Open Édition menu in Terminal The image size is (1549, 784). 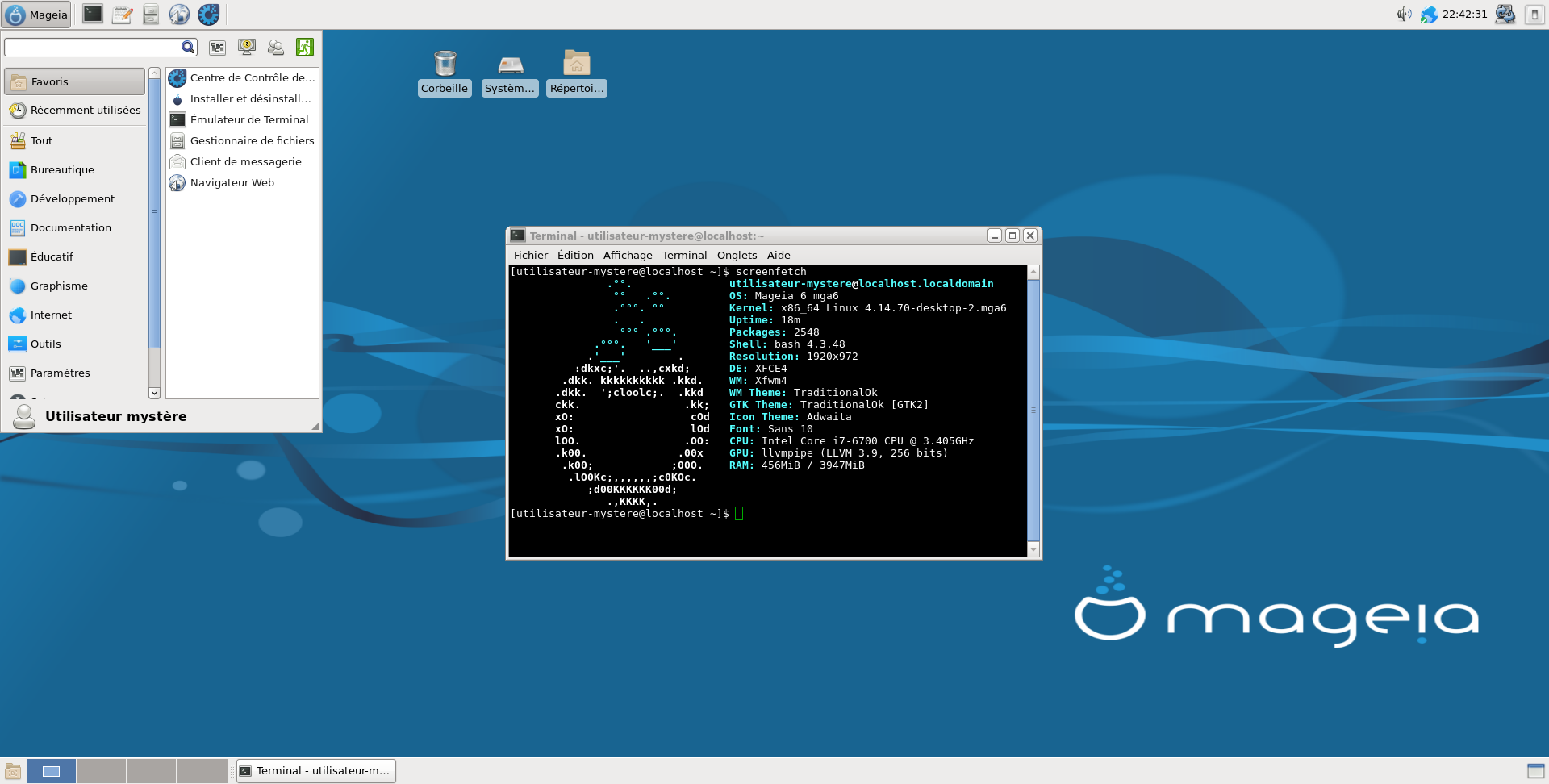575,256
